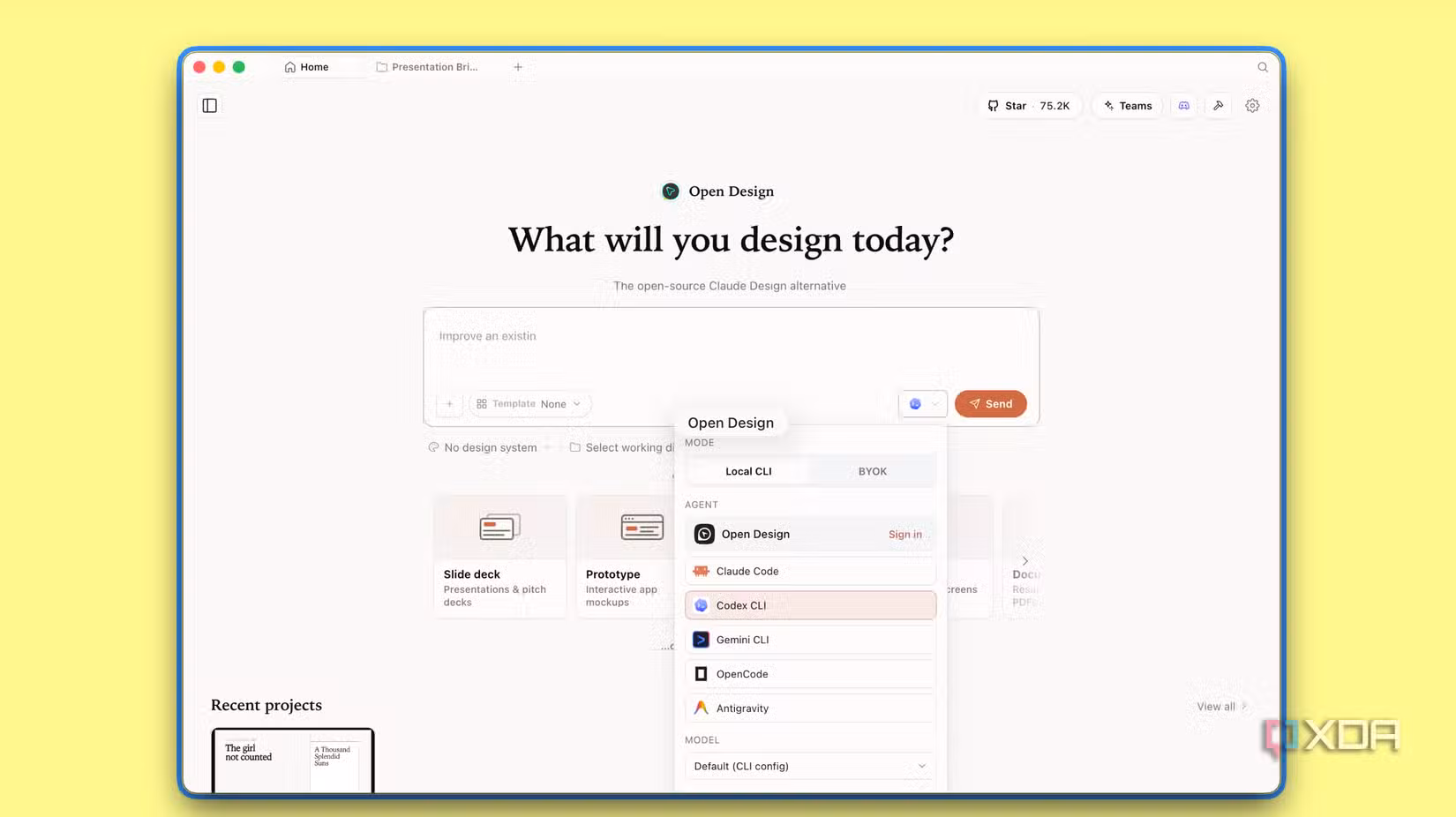Switch mode to BYOK
The image size is (1456, 817).
pyautogui.click(x=873, y=471)
